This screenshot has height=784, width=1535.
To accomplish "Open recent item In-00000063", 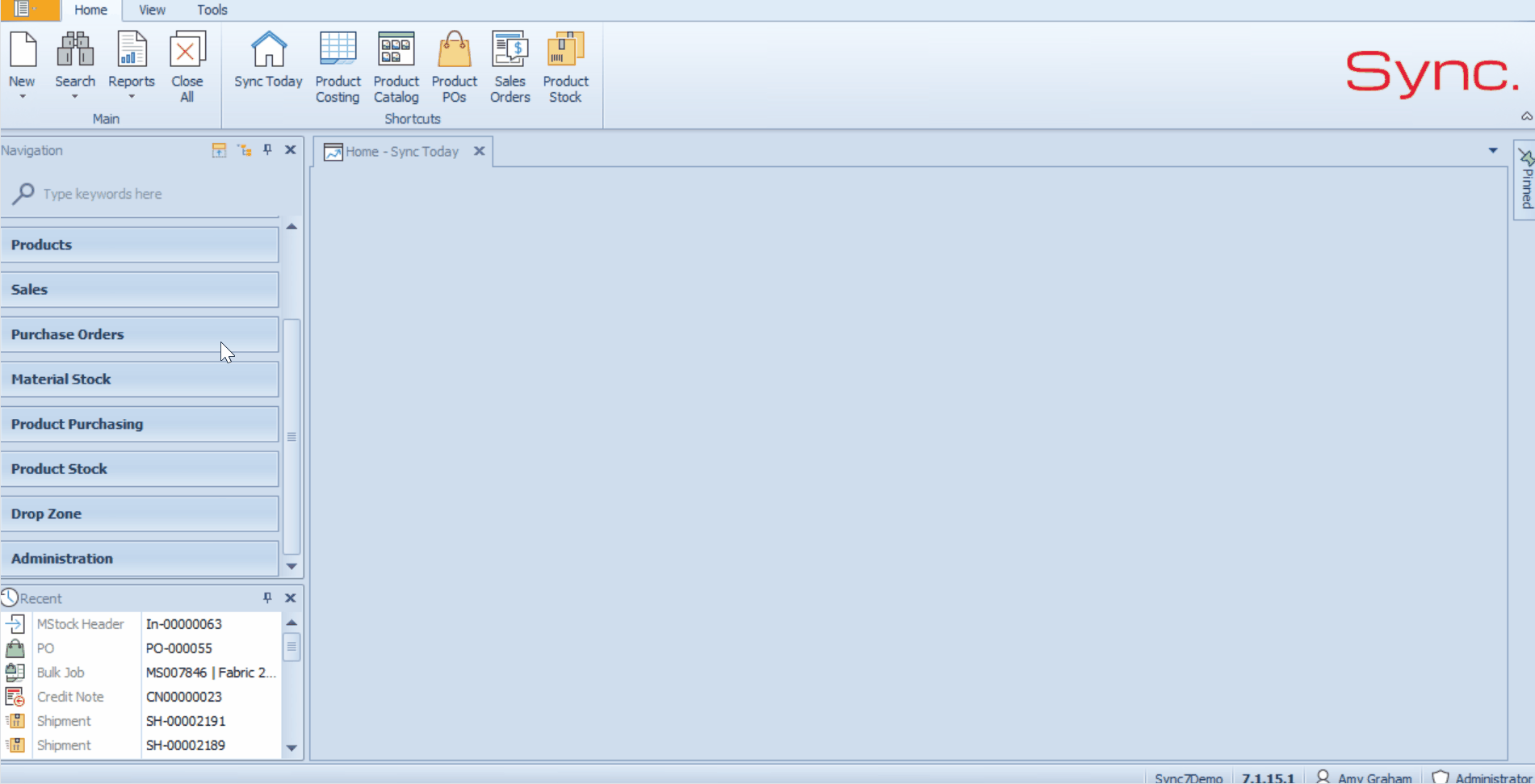I will pos(183,624).
